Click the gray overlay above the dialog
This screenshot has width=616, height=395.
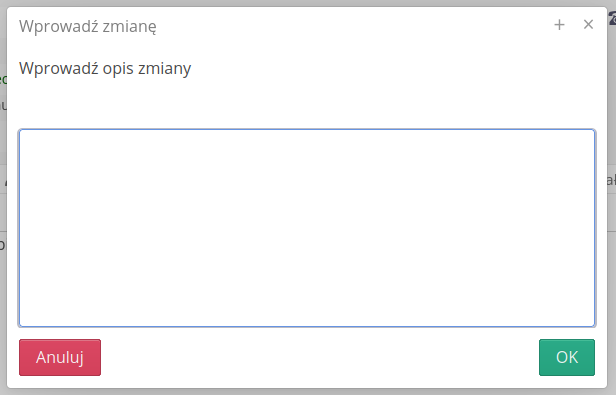(308, 3)
